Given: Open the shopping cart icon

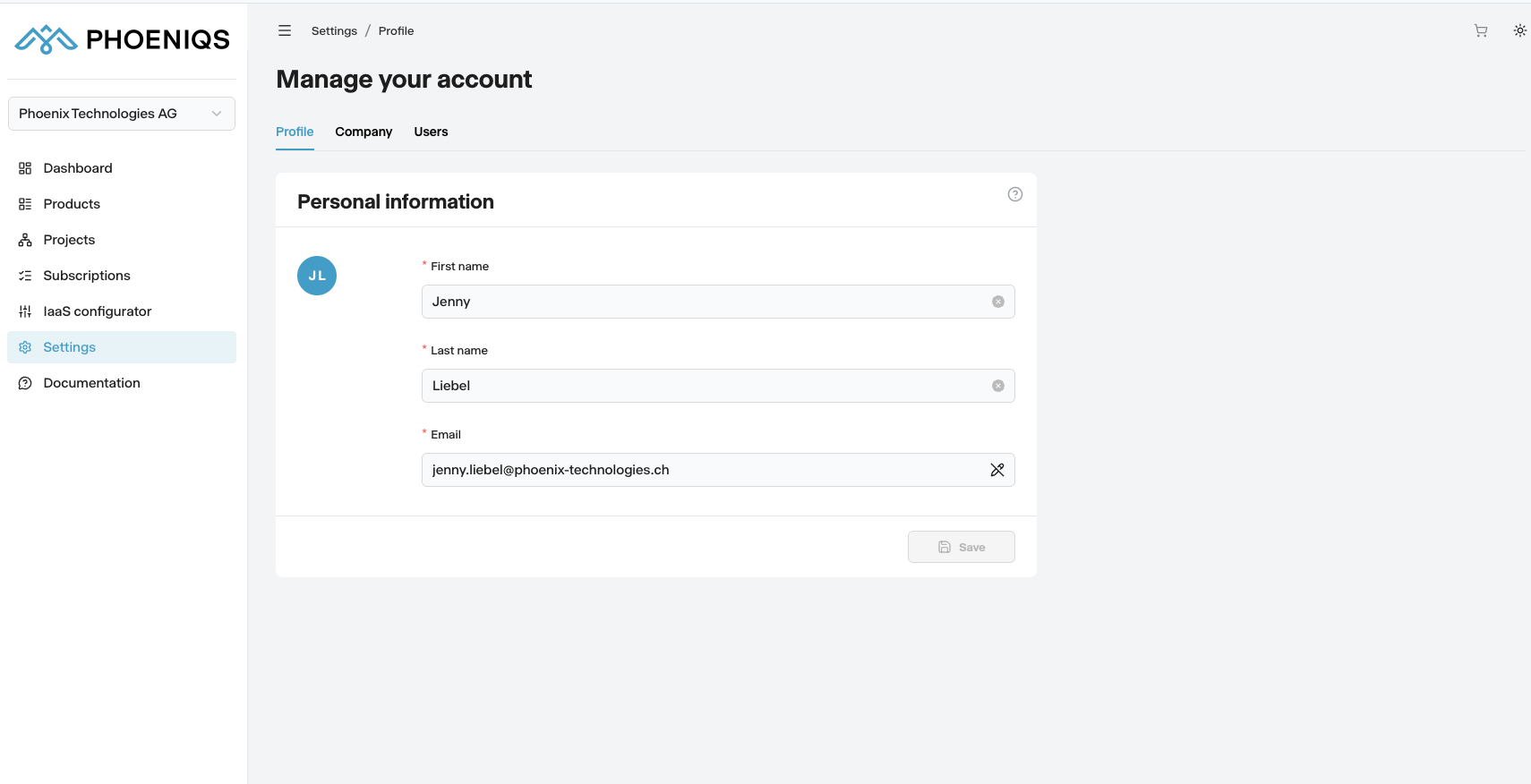Looking at the screenshot, I should 1481,30.
